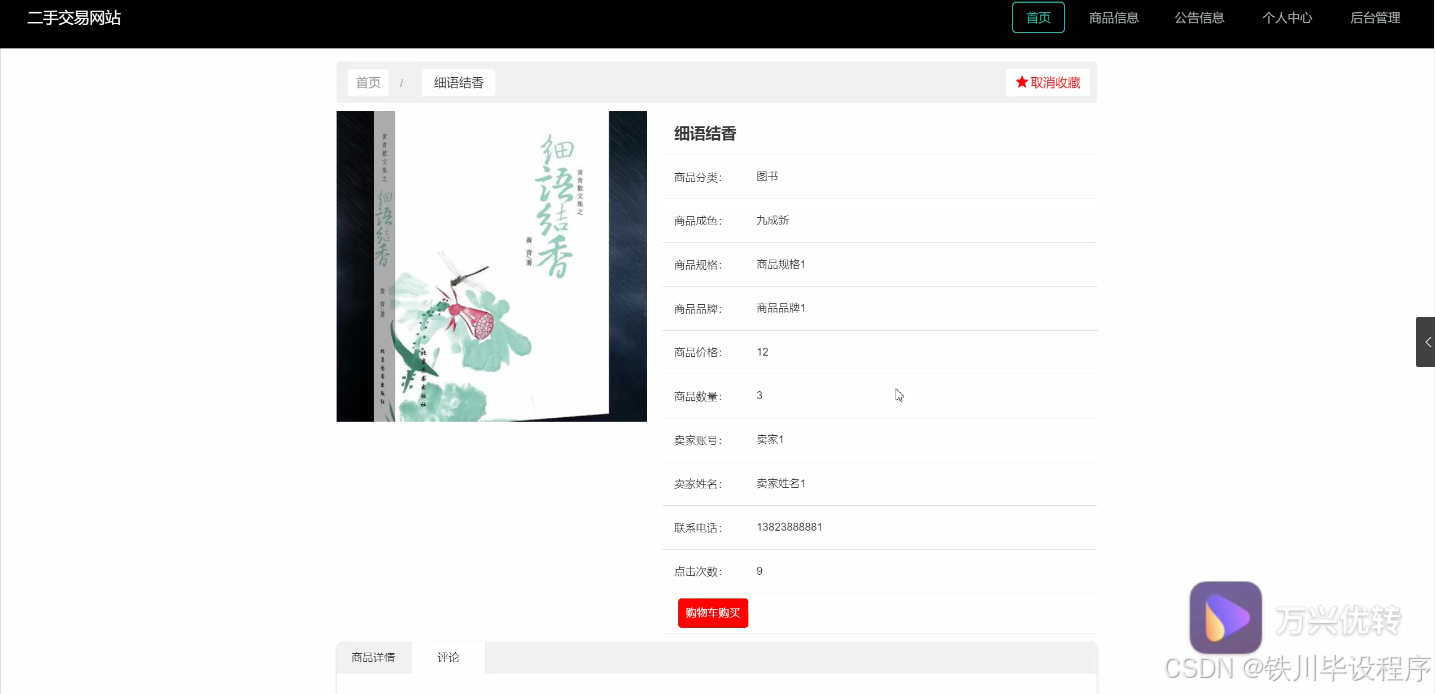Viewport: 1435px width, 694px height.
Task: Click the 细语结香 breadcrumb item
Action: pos(458,82)
